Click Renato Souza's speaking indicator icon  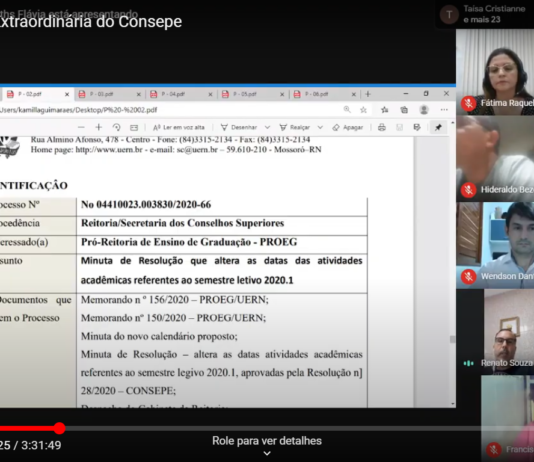[x=469, y=363]
